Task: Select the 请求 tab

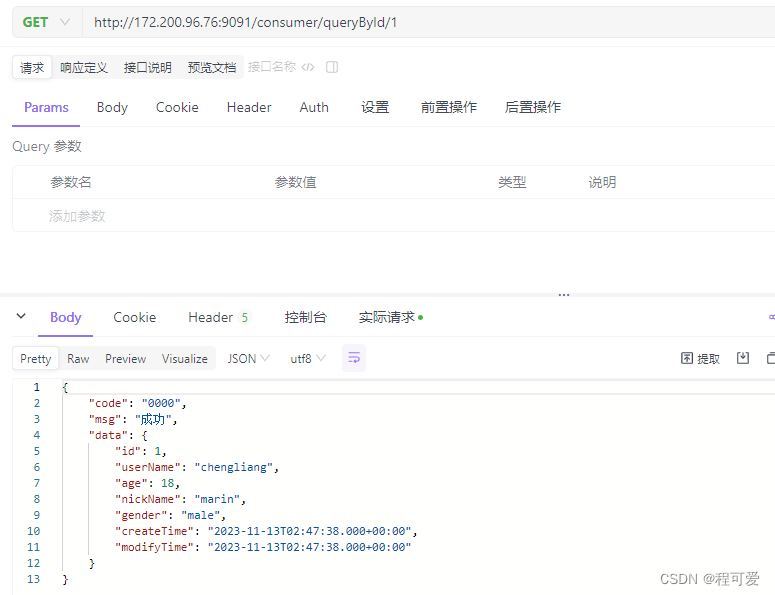Action: point(32,67)
